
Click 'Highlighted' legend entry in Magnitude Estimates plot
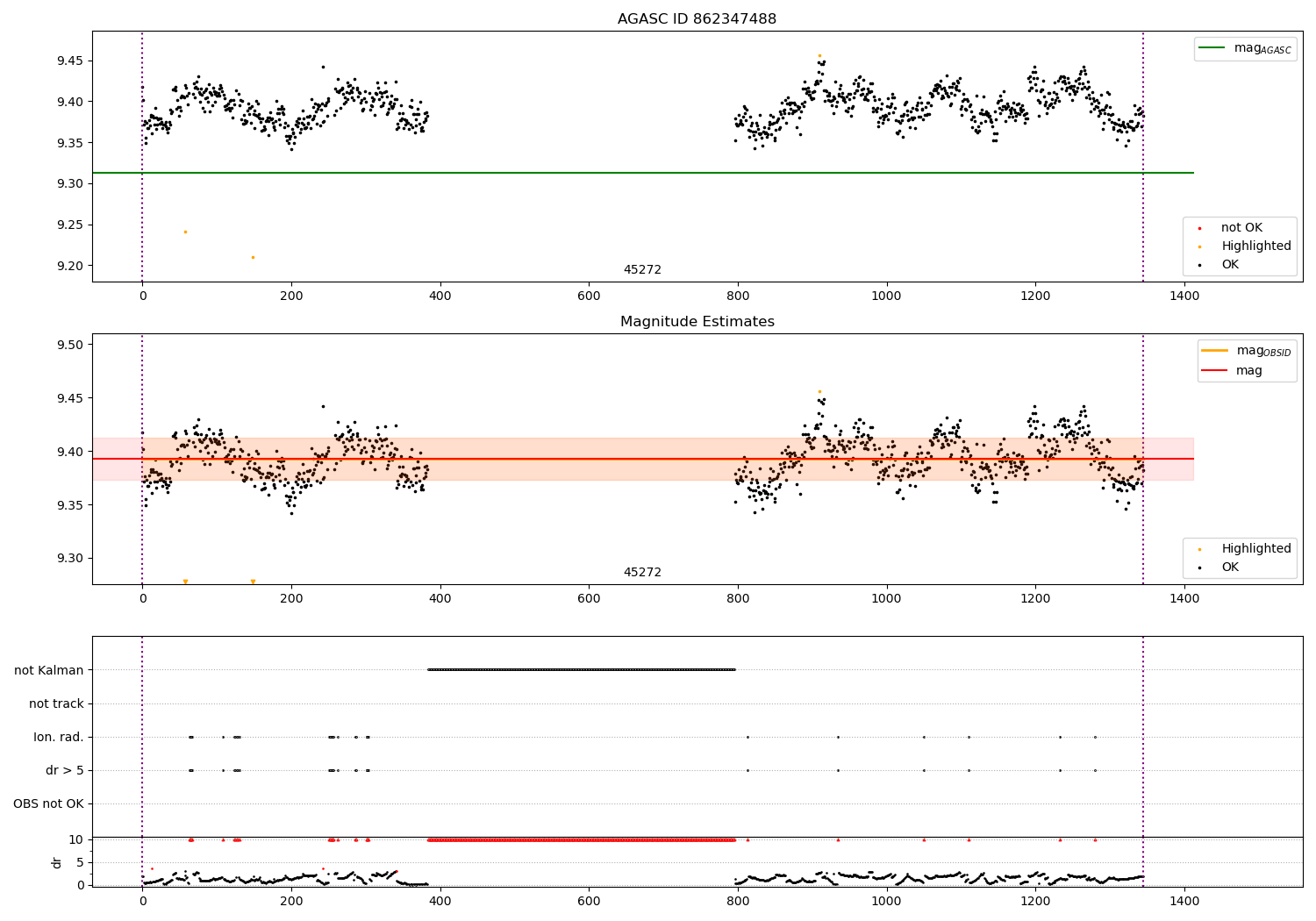pyautogui.click(x=1255, y=549)
